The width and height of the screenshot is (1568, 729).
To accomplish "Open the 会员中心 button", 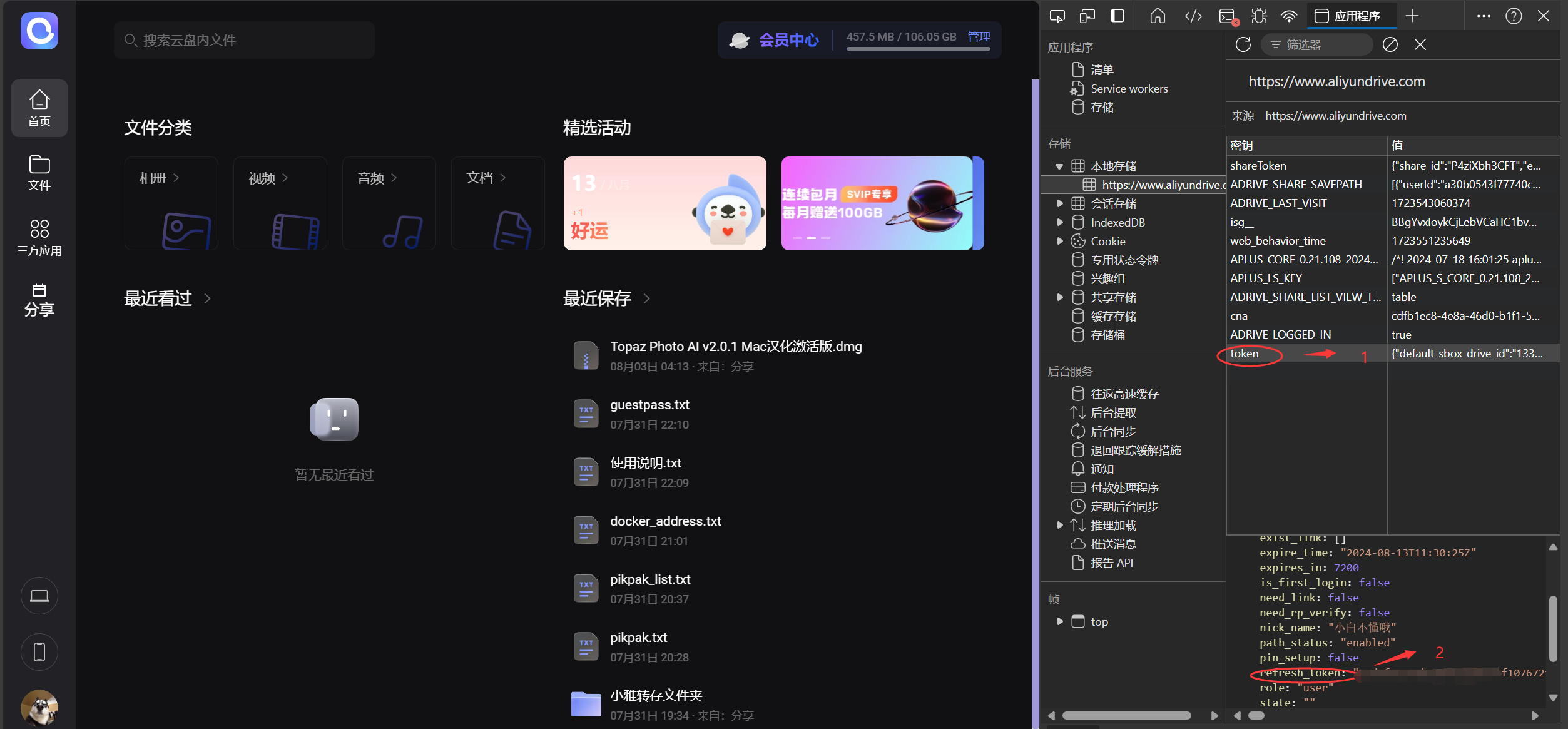I will click(788, 40).
